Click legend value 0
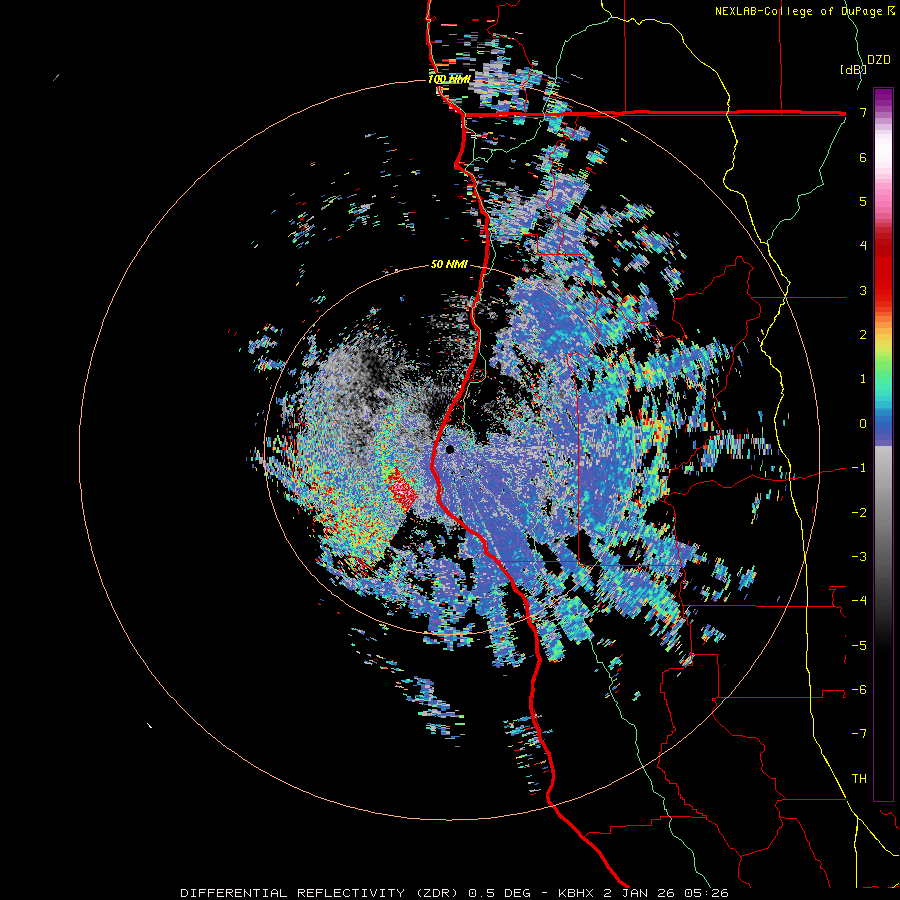Viewport: 900px width, 900px height. pyautogui.click(x=863, y=424)
